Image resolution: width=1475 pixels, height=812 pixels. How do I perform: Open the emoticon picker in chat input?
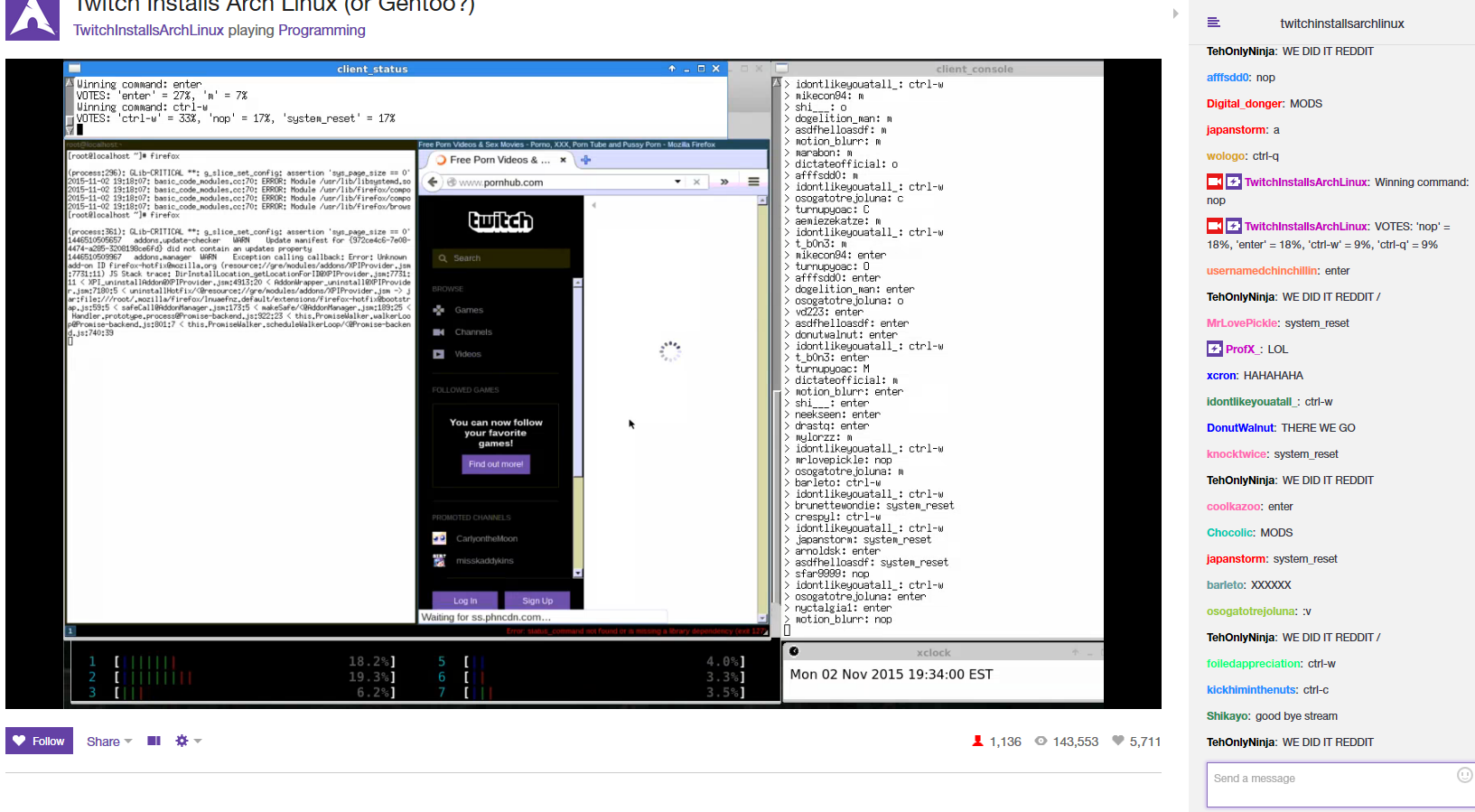point(1465,775)
